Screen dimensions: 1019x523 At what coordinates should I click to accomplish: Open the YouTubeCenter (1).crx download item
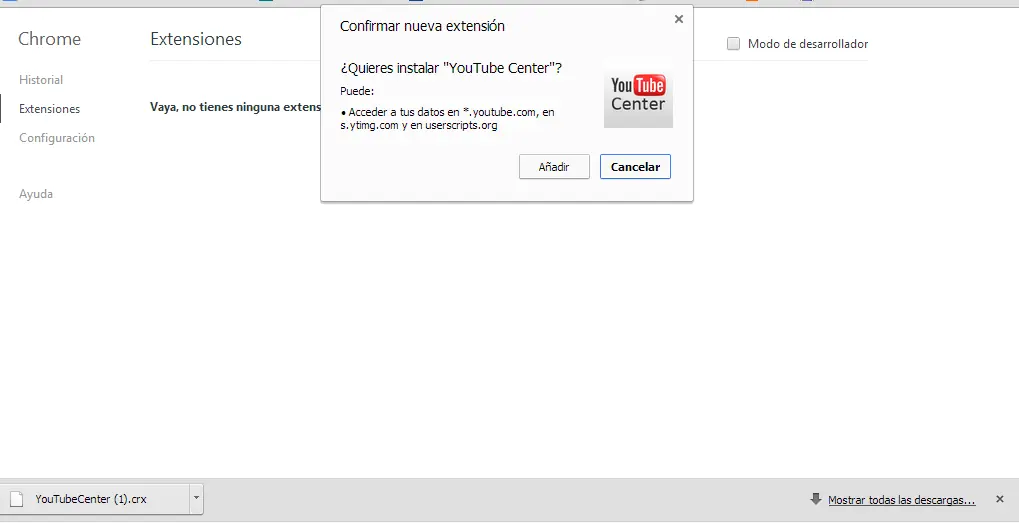(x=95, y=500)
